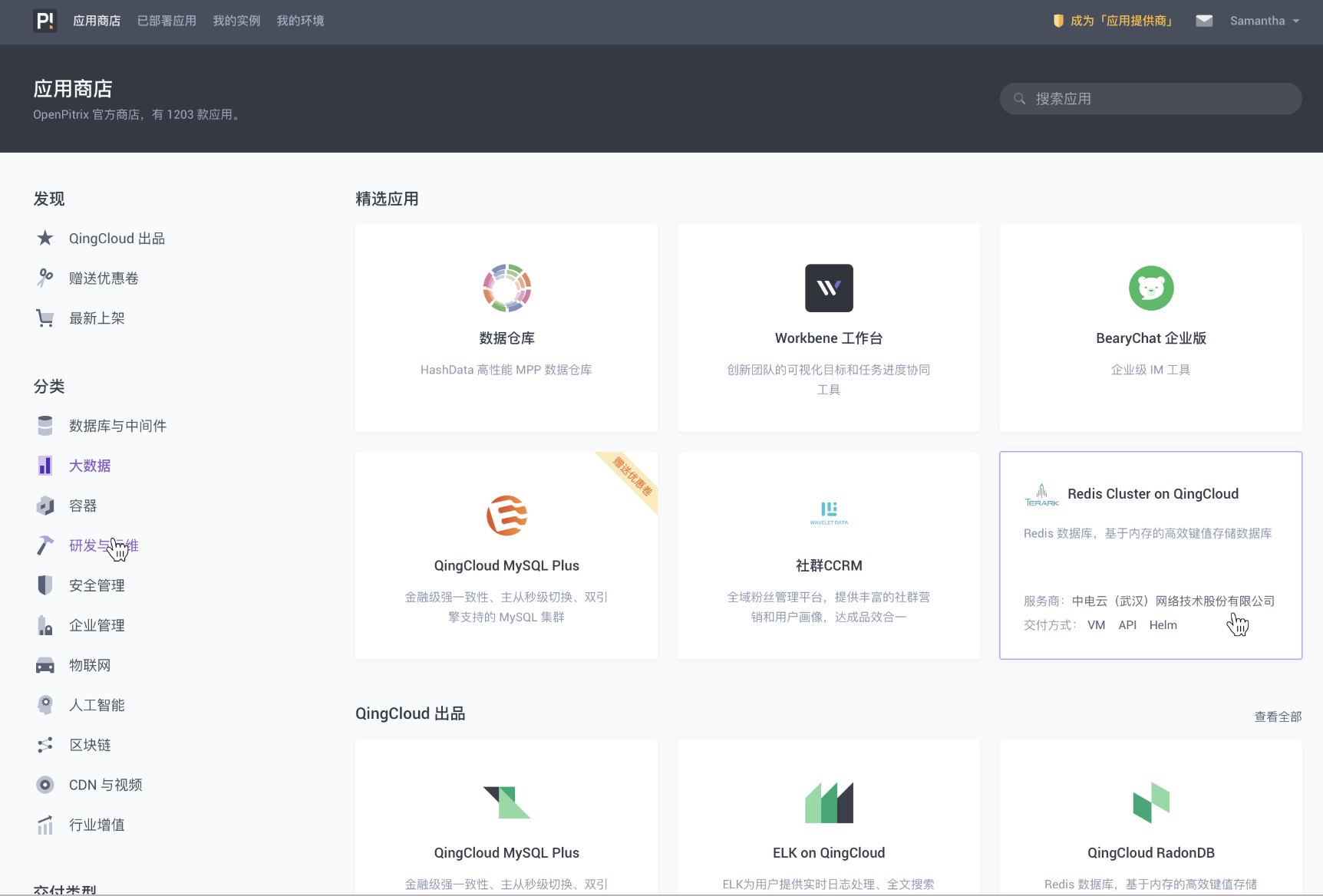1323x896 pixels.
Task: Click the cart icon beside 最新上架
Action: click(x=45, y=318)
